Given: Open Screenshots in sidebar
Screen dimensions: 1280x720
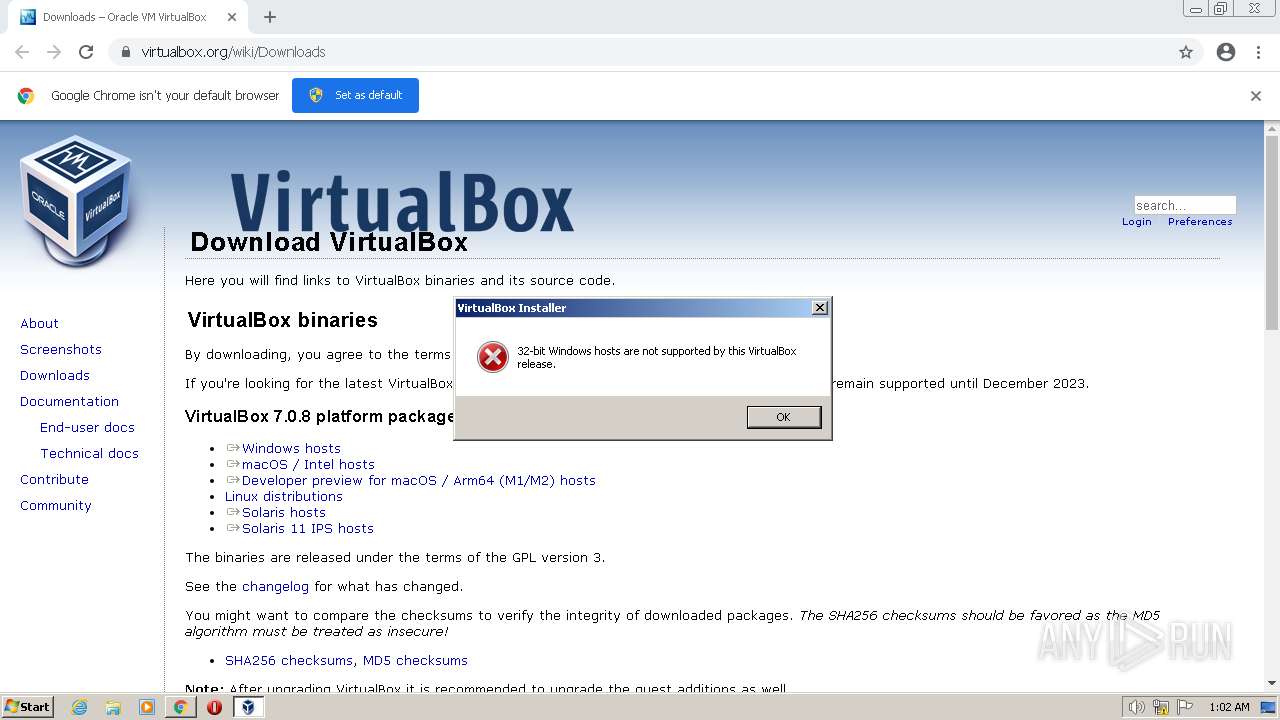Looking at the screenshot, I should (x=61, y=349).
